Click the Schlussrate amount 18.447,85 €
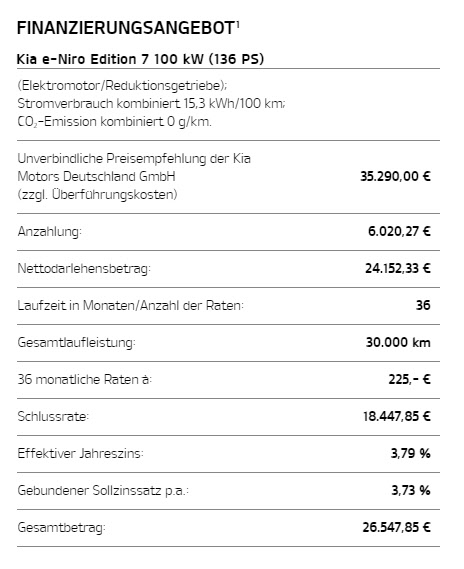This screenshot has width=464, height=569. click(x=397, y=416)
